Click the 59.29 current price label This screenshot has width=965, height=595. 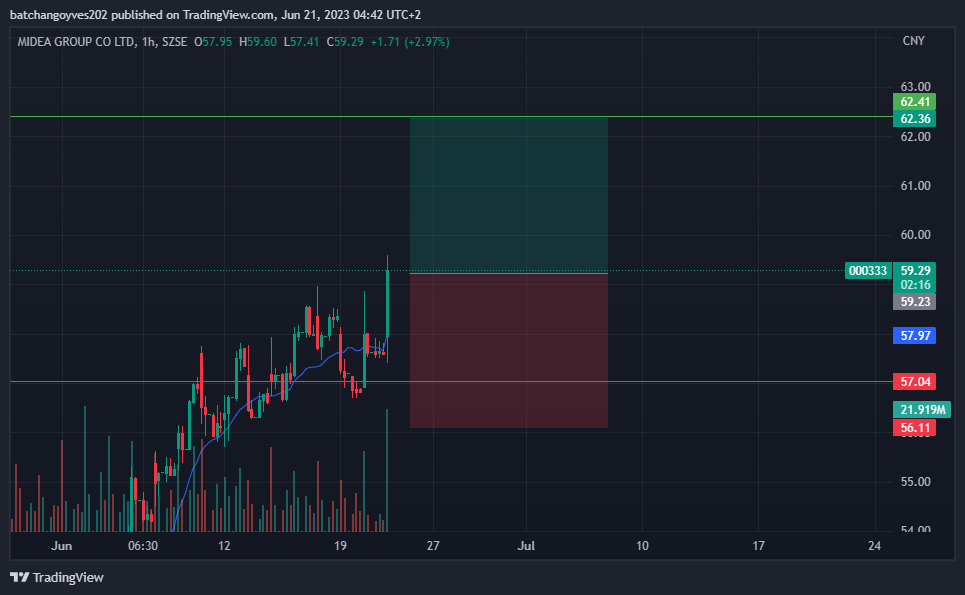pyautogui.click(x=915, y=271)
